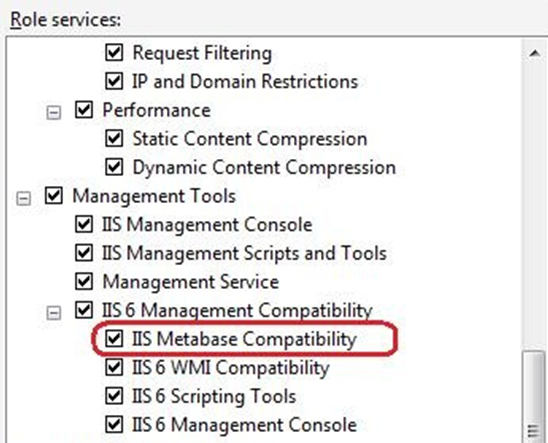The width and height of the screenshot is (548, 443).
Task: Click the scrollbar up arrow
Action: tap(534, 53)
